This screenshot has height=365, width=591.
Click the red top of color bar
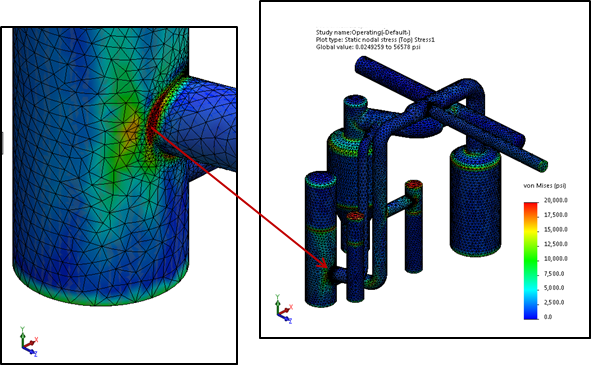[x=531, y=206]
